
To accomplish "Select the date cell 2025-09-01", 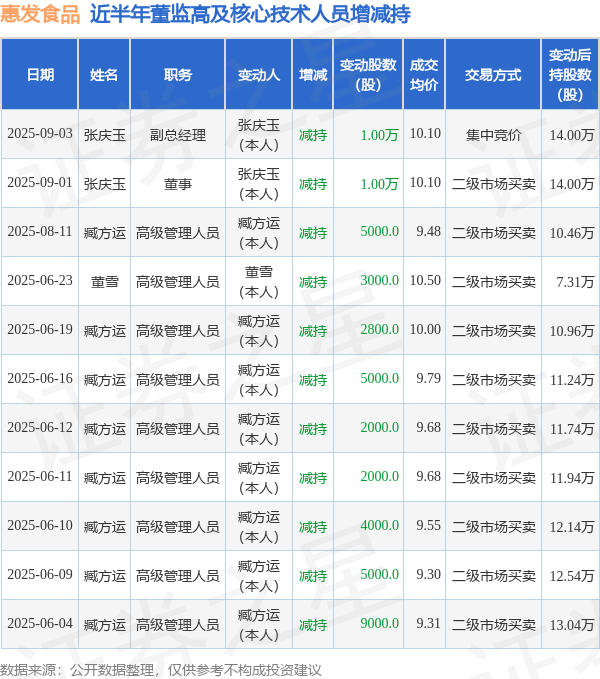I will pyautogui.click(x=40, y=182).
